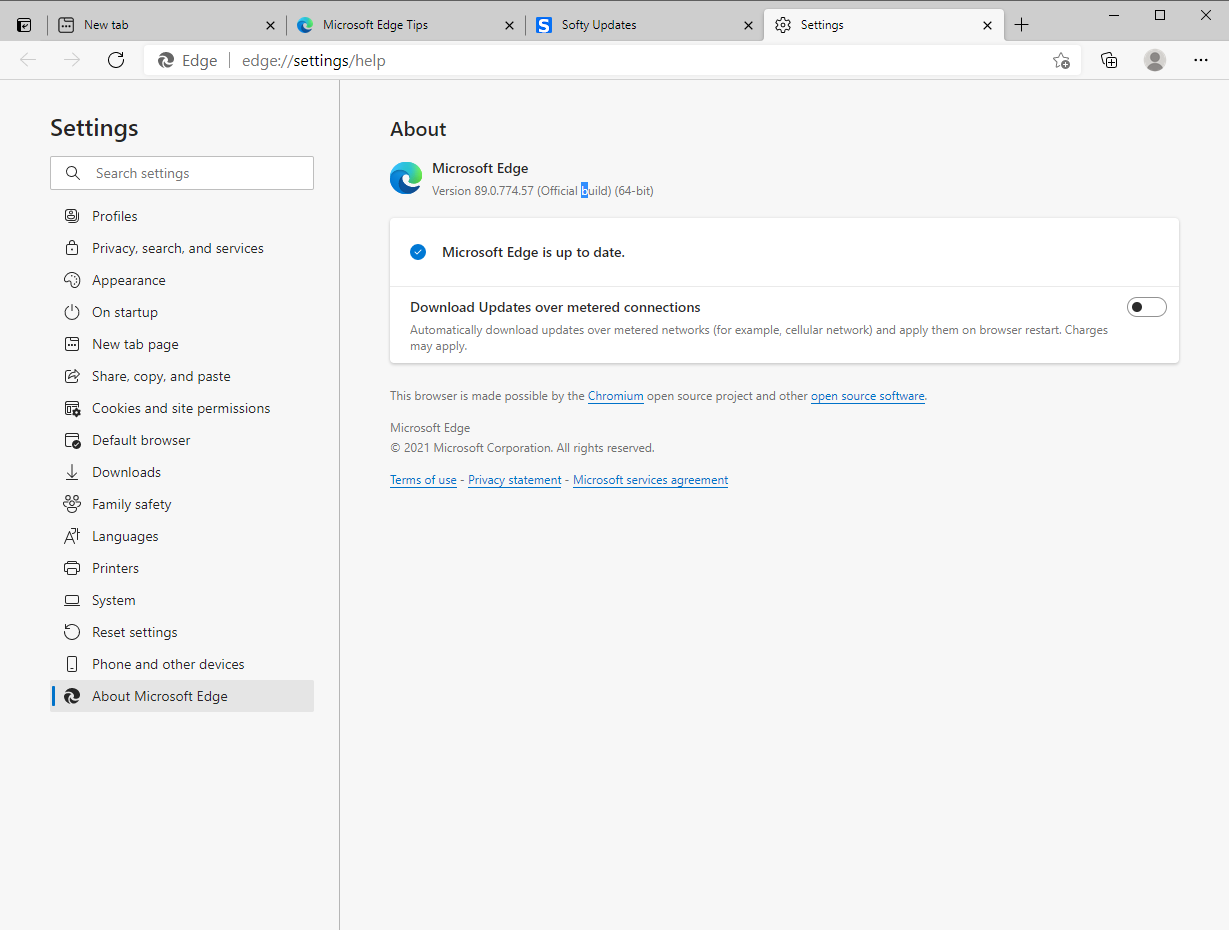Click the Downloads arrow icon

pos(72,472)
